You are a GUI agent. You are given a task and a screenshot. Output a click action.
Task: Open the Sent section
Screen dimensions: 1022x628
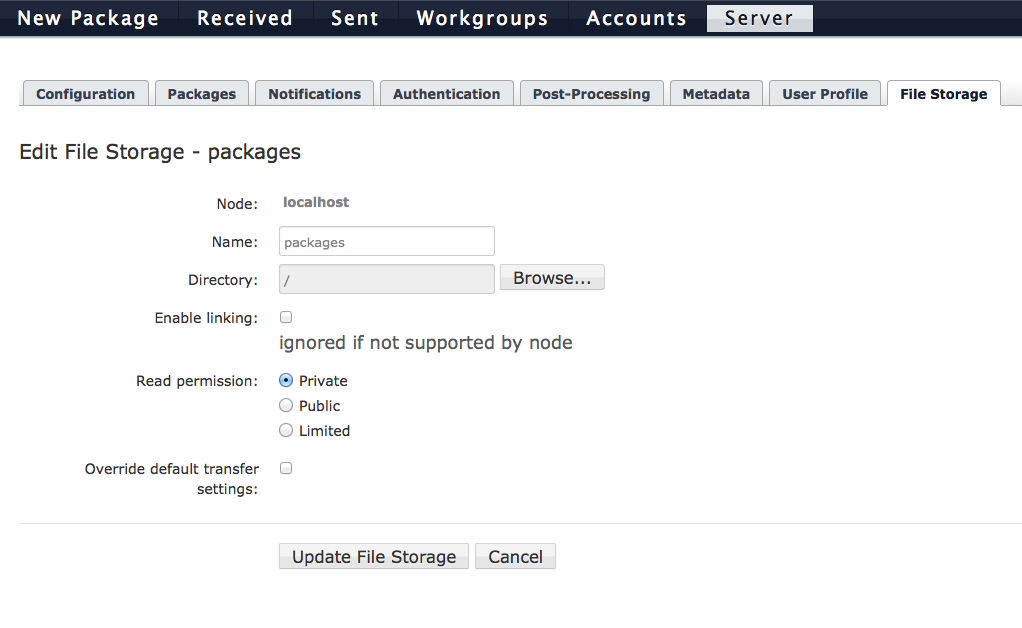355,18
